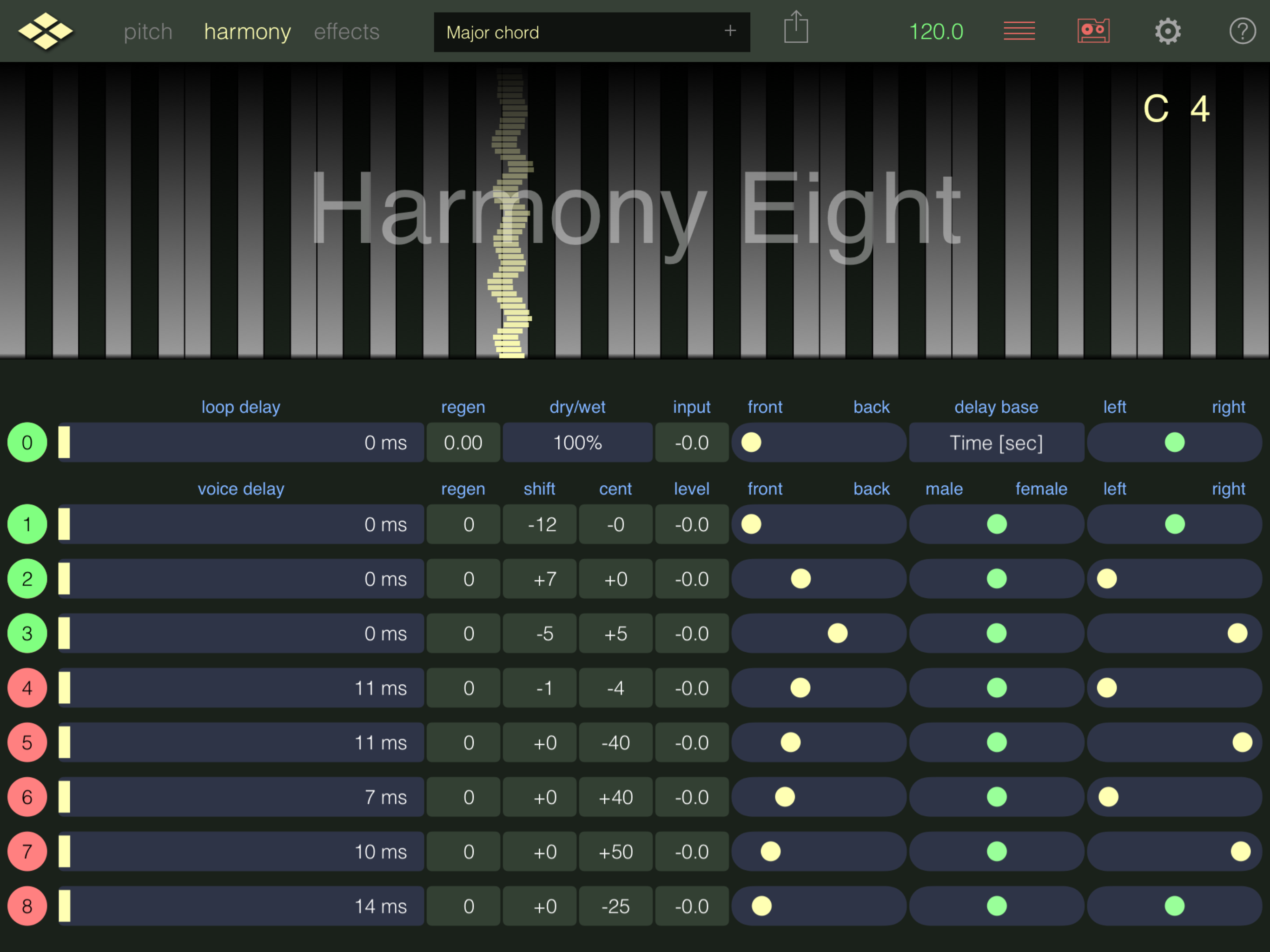
Task: Click the plus icon in the preset box
Action: tap(730, 31)
